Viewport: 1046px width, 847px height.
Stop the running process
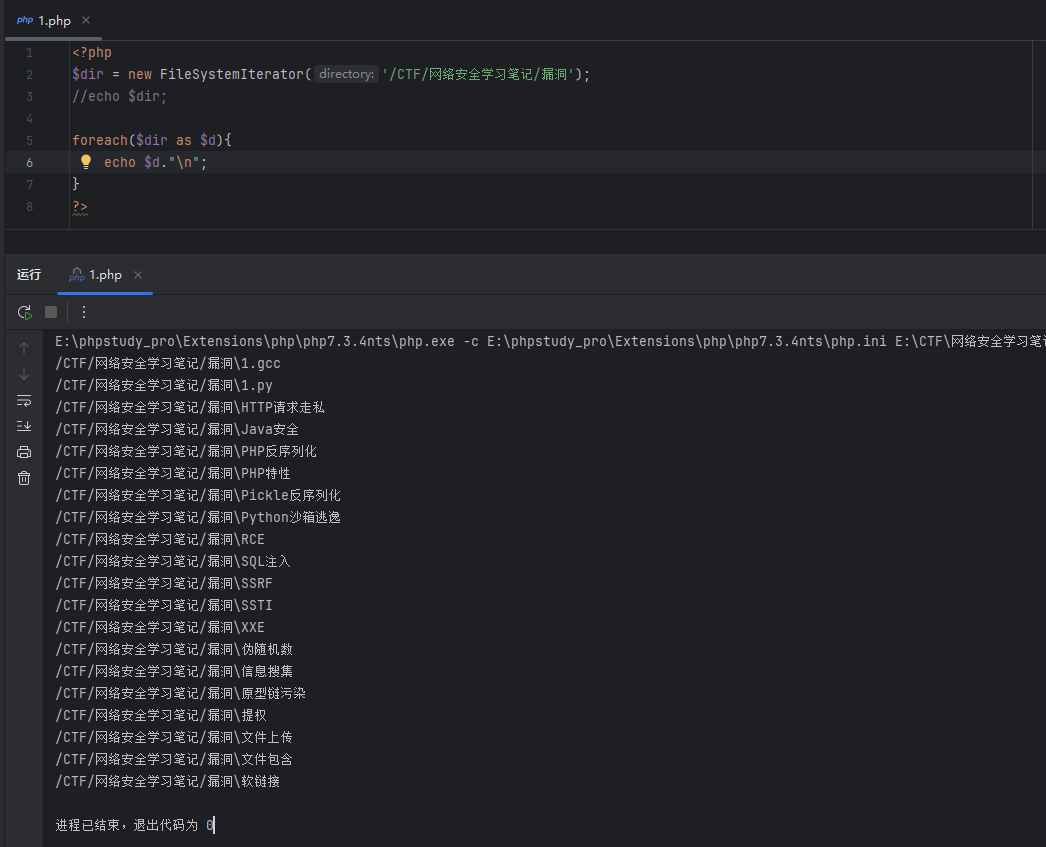click(51, 312)
